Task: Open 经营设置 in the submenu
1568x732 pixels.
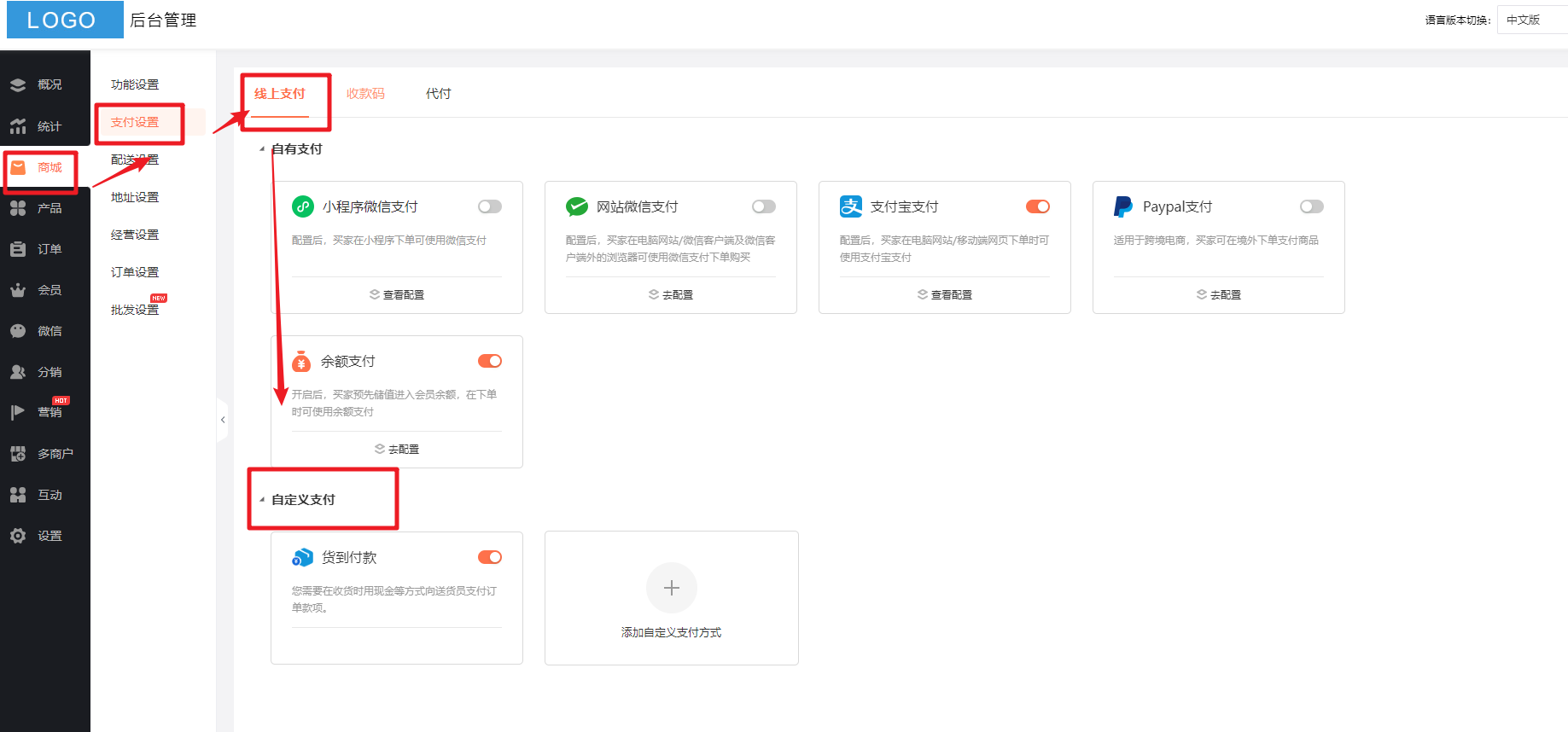Action: point(135,235)
